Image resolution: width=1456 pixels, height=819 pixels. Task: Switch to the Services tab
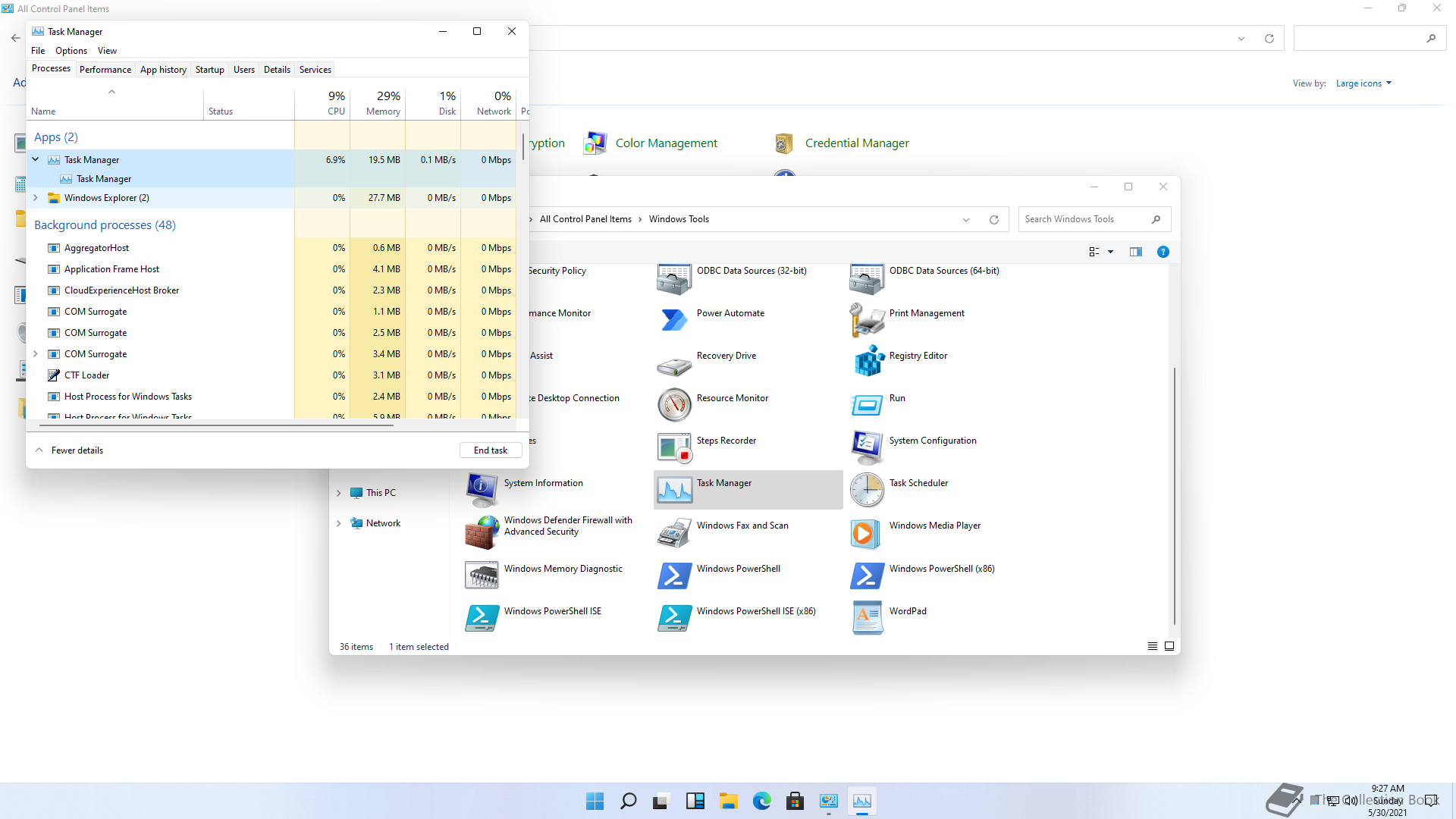pyautogui.click(x=315, y=70)
